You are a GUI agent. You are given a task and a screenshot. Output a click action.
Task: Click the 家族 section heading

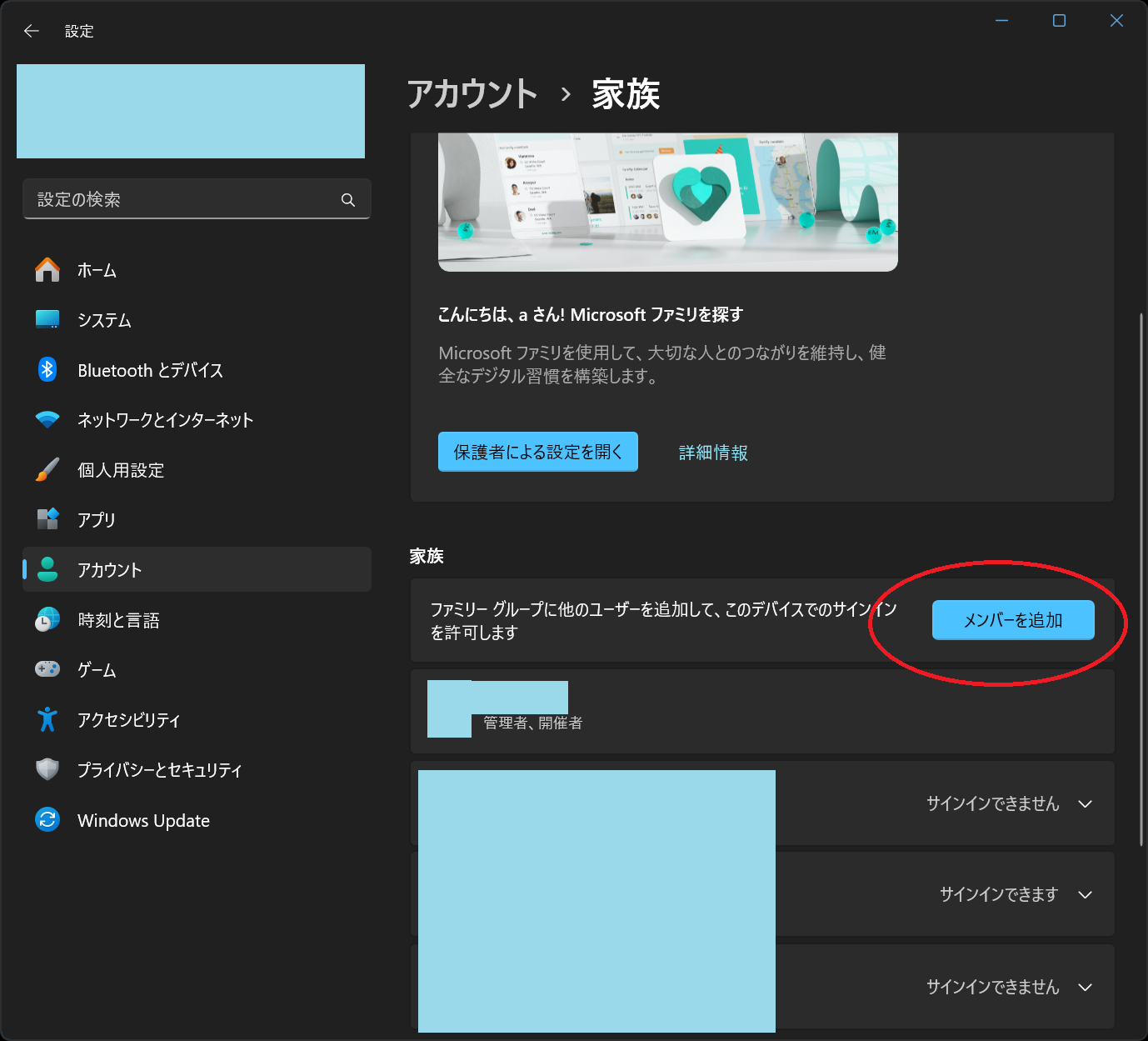(427, 556)
